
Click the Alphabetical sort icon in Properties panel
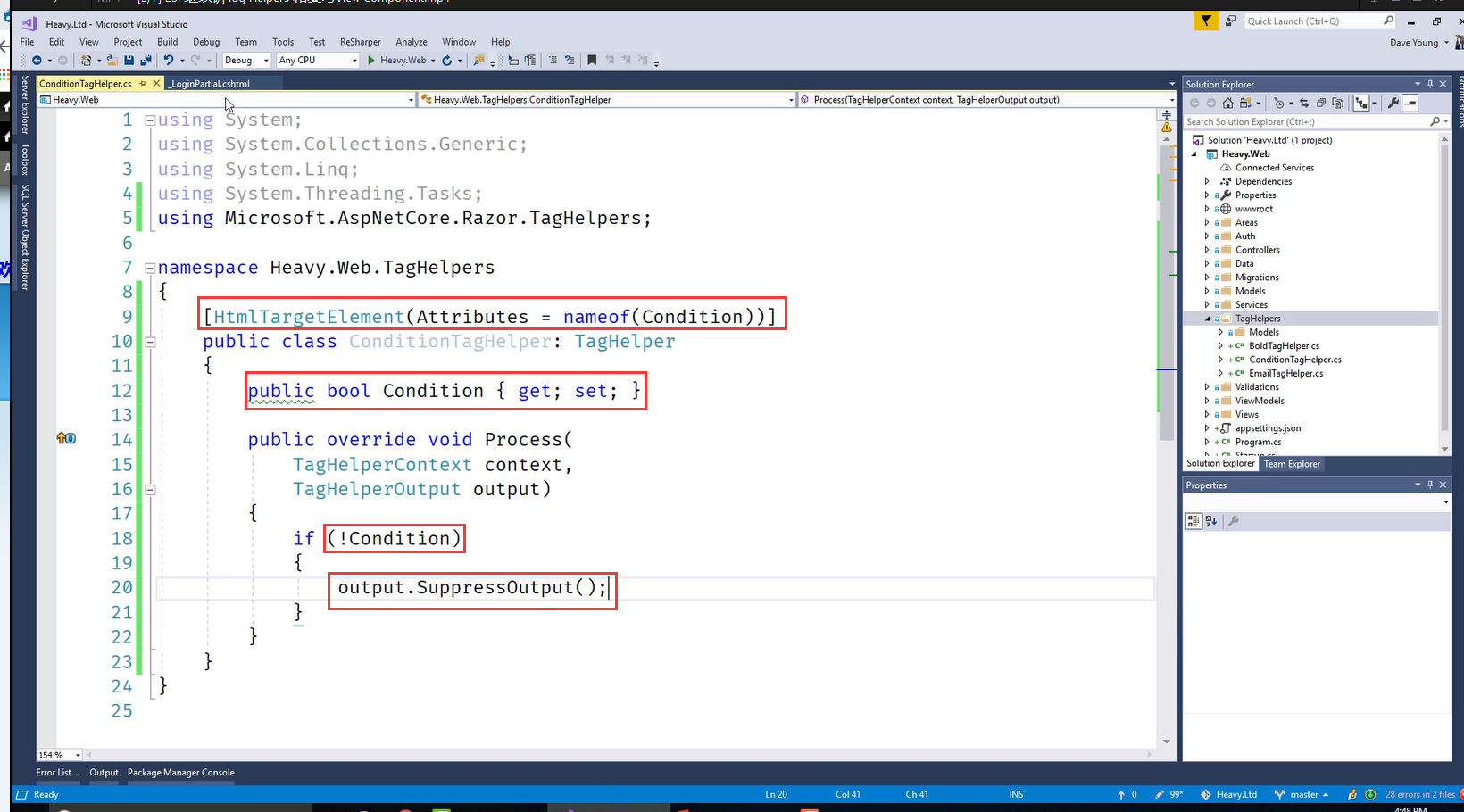click(1211, 521)
